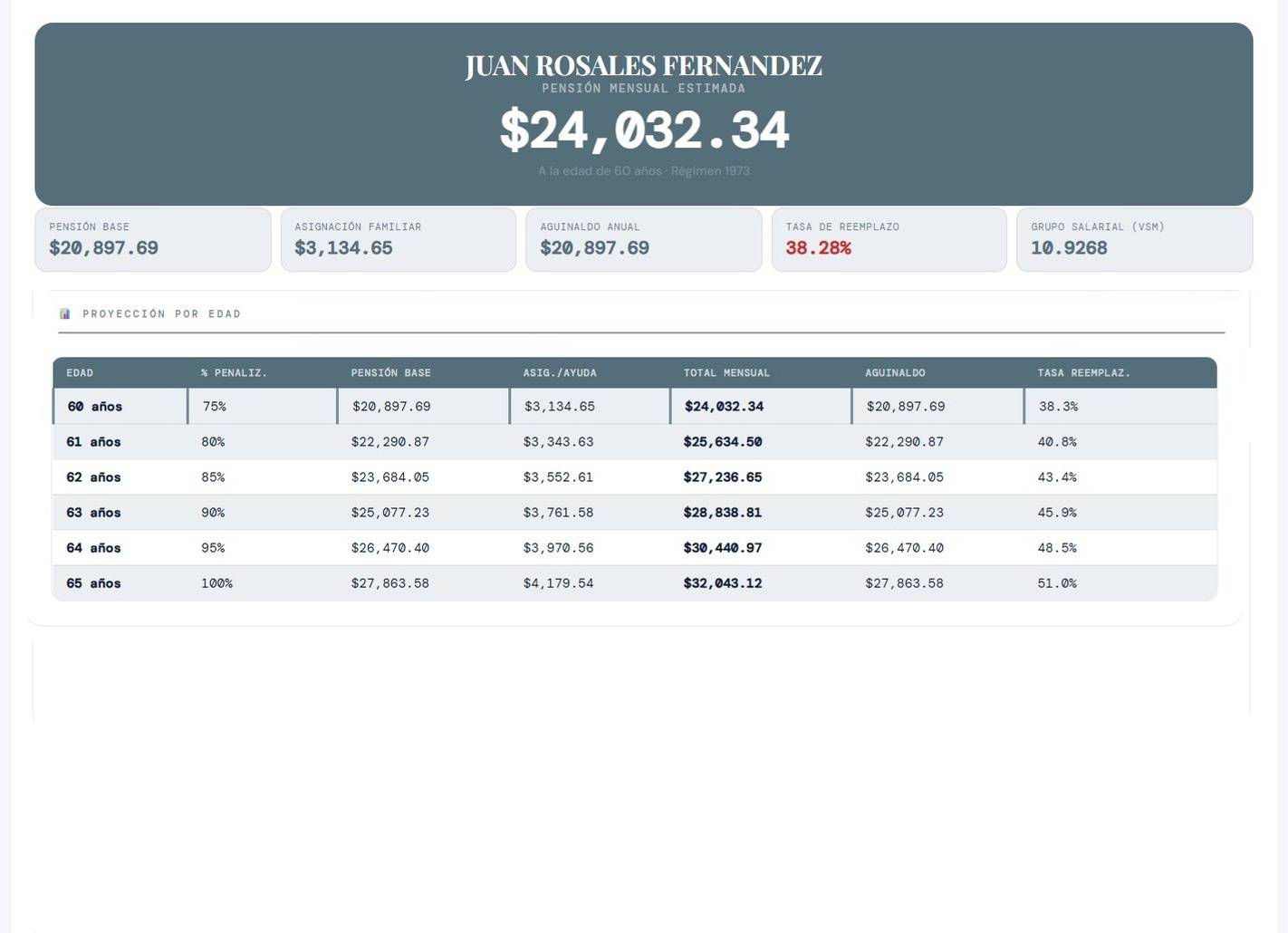1288x933 pixels.
Task: Click the $28,838.81 total mensual cell
Action: (x=723, y=513)
